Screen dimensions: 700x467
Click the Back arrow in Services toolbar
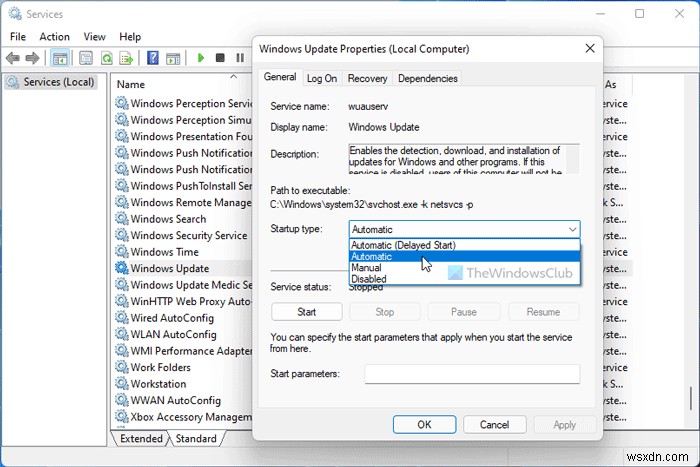point(13,58)
